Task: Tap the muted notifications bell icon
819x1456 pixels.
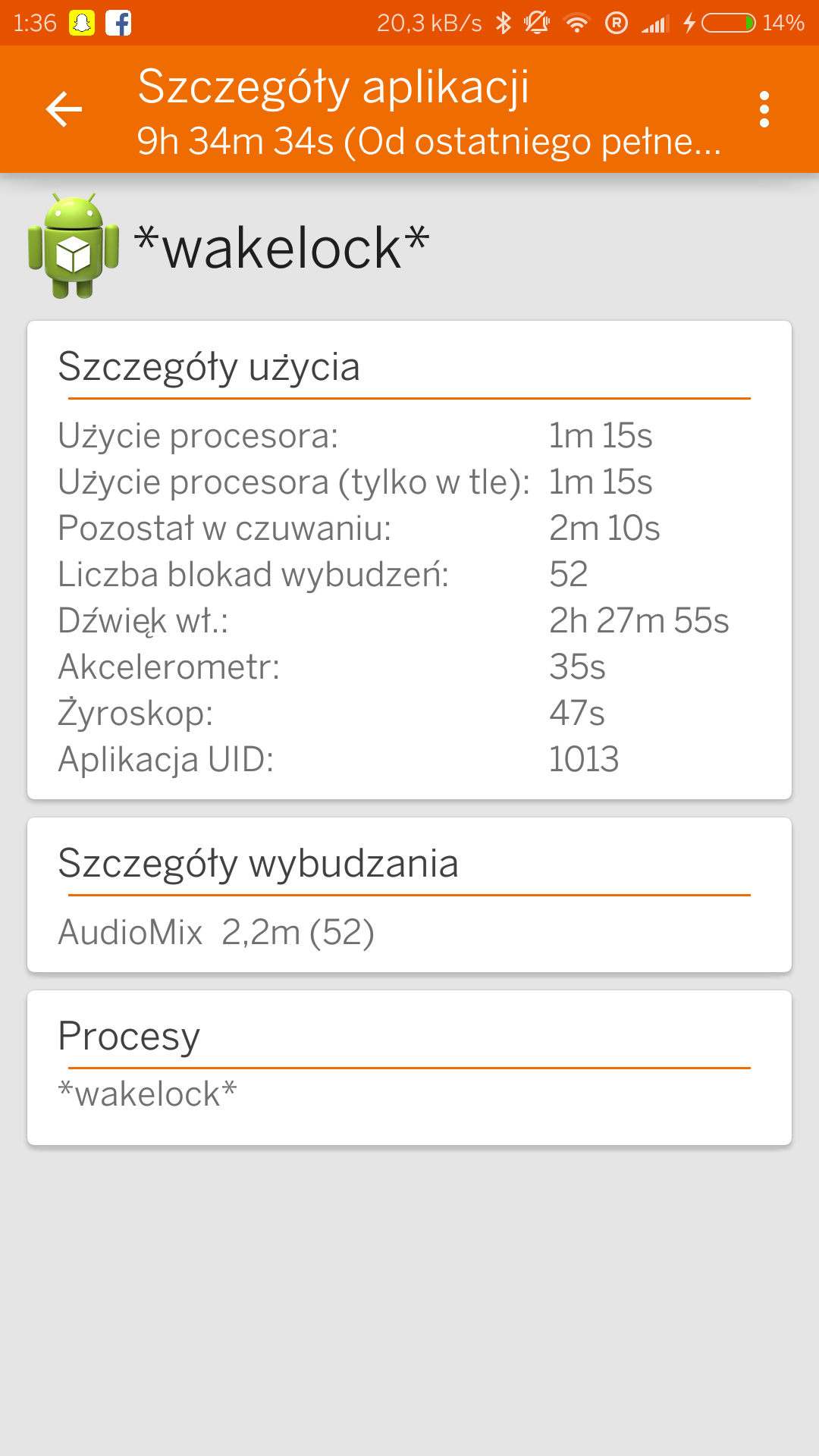Action: [537, 23]
